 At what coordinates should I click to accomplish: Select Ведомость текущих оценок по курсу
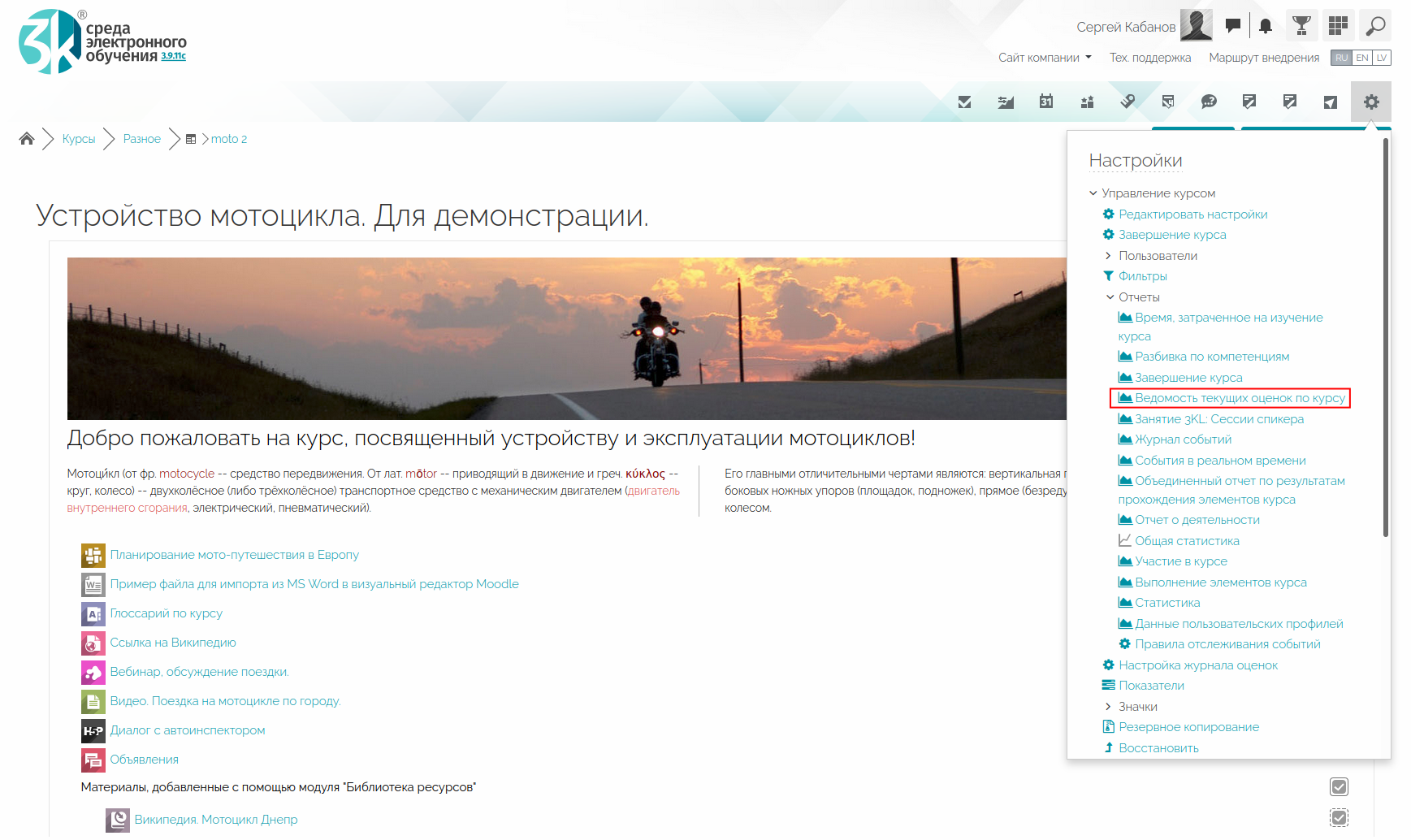1239,398
